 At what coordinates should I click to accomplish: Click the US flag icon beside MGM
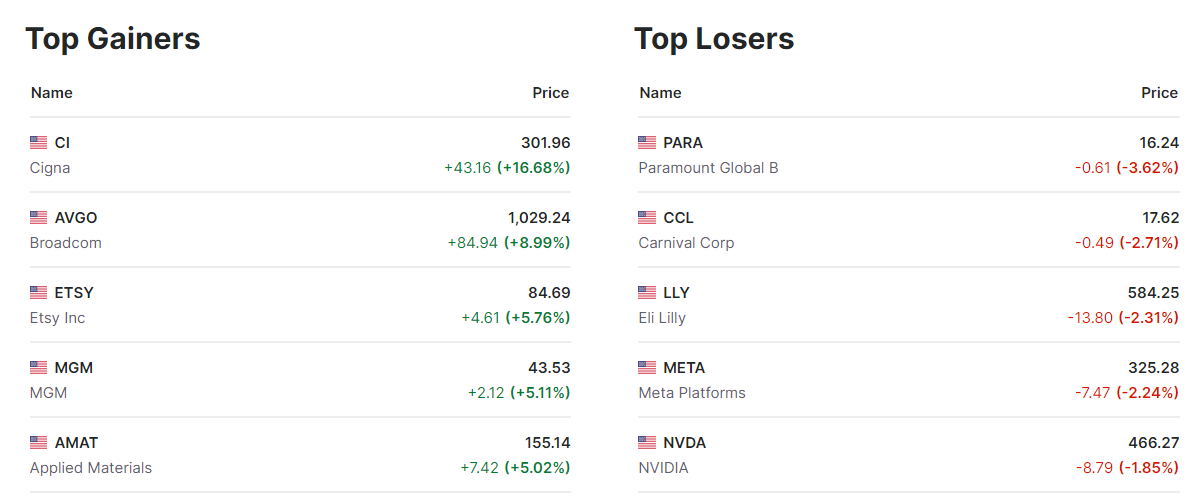[39, 368]
